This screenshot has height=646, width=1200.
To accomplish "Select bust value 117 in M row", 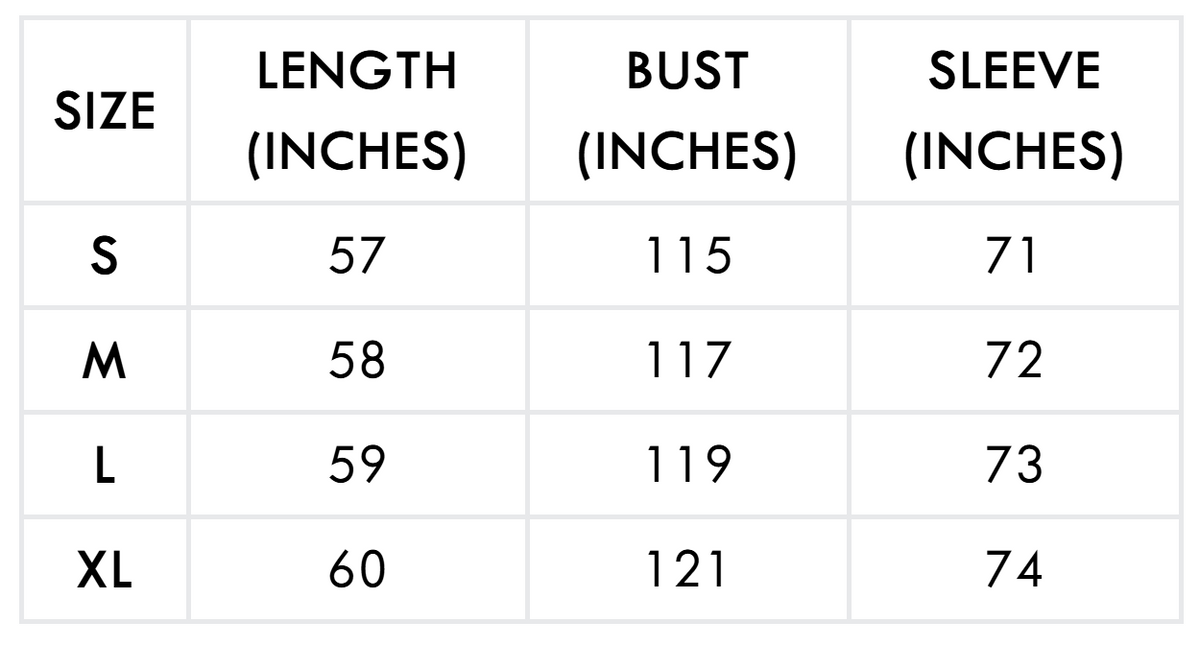I will click(x=687, y=360).
